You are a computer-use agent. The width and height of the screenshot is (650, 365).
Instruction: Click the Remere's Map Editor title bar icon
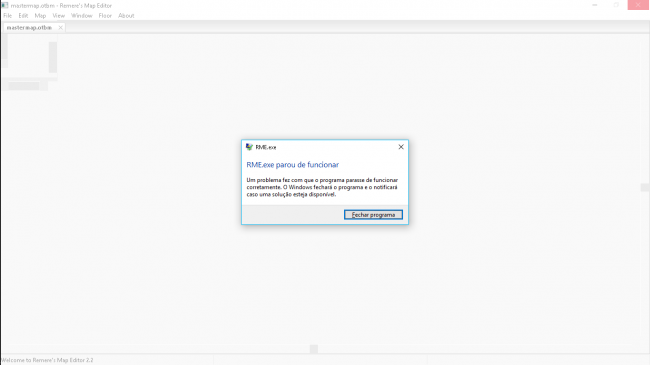5,5
